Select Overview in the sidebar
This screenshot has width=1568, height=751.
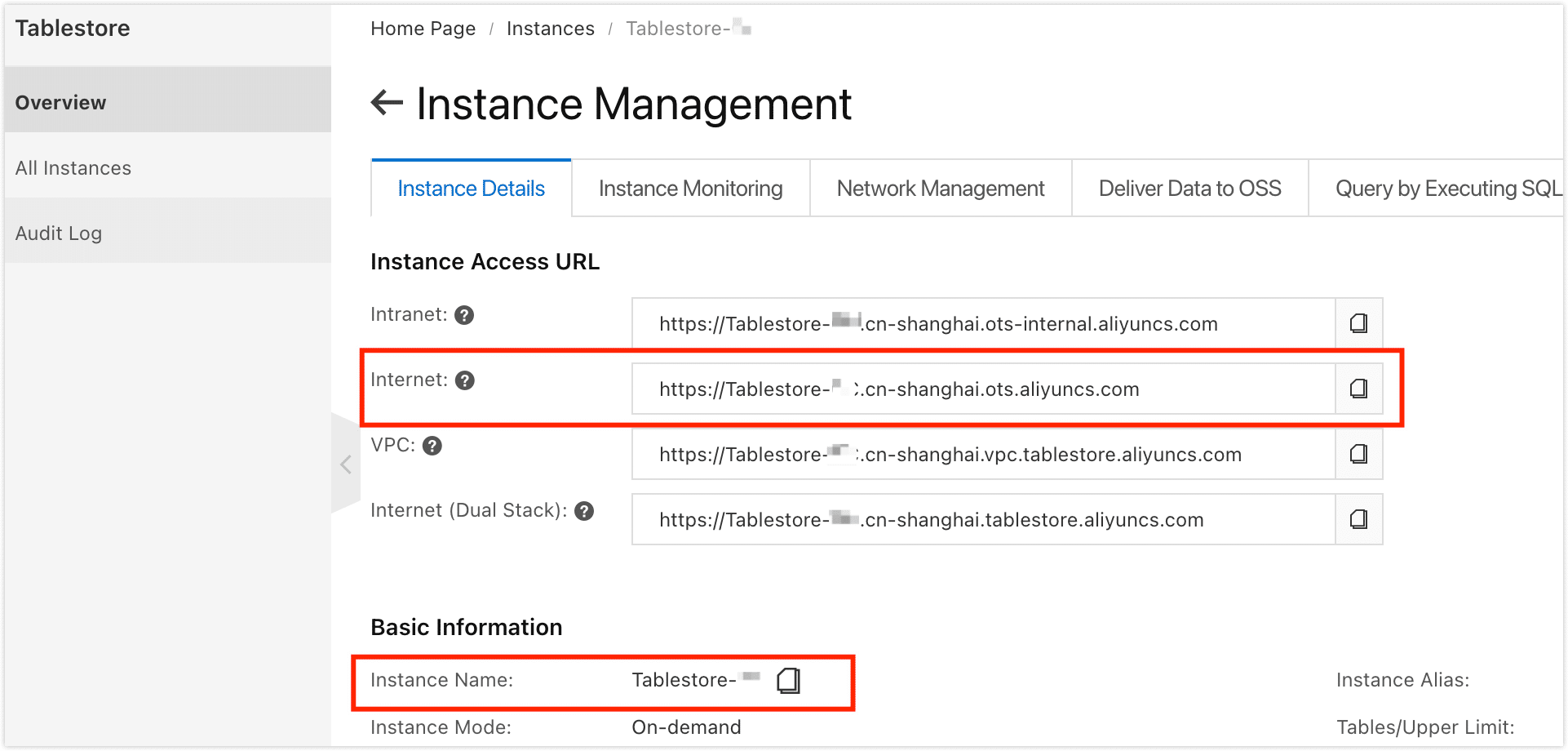pyautogui.click(x=60, y=102)
